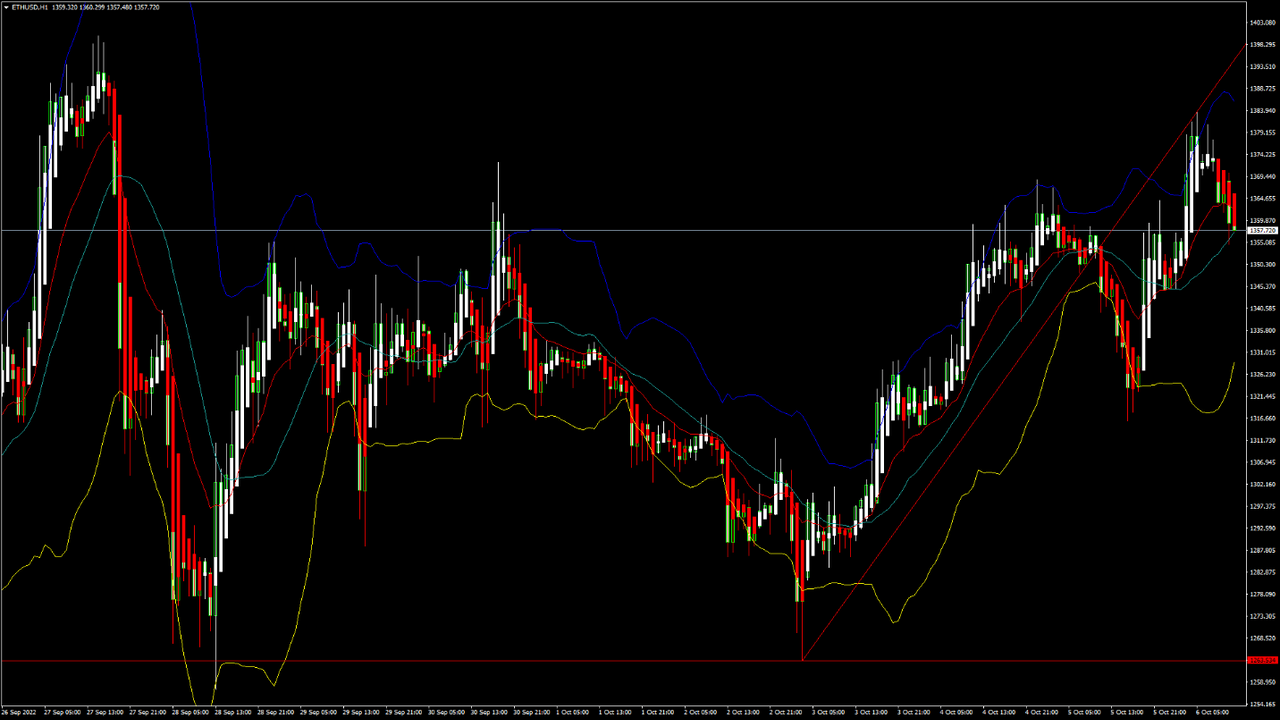Click the 26 Sep 2022 date label

19,713
